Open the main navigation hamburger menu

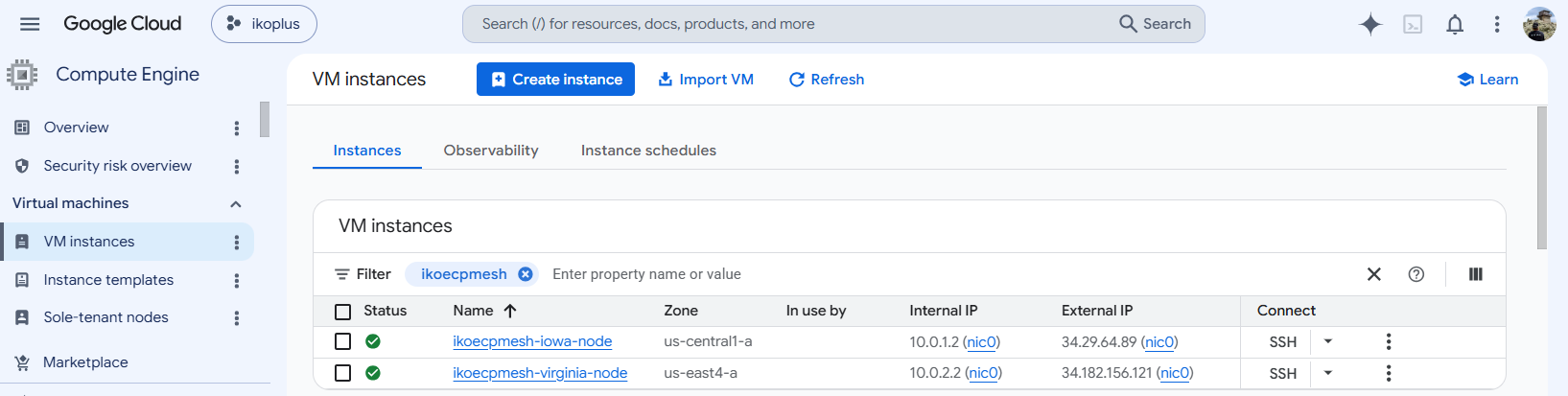point(30,24)
